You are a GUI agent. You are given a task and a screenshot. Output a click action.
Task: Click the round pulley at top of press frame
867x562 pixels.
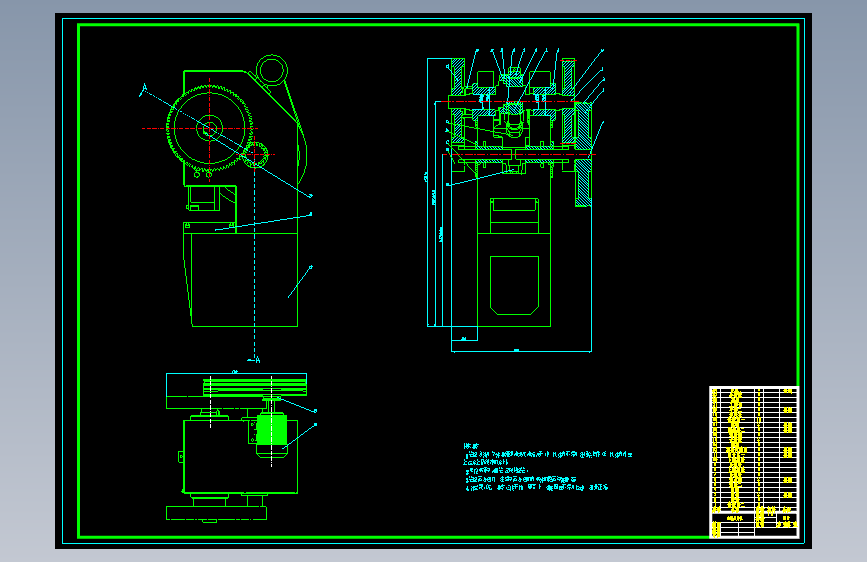[271, 70]
